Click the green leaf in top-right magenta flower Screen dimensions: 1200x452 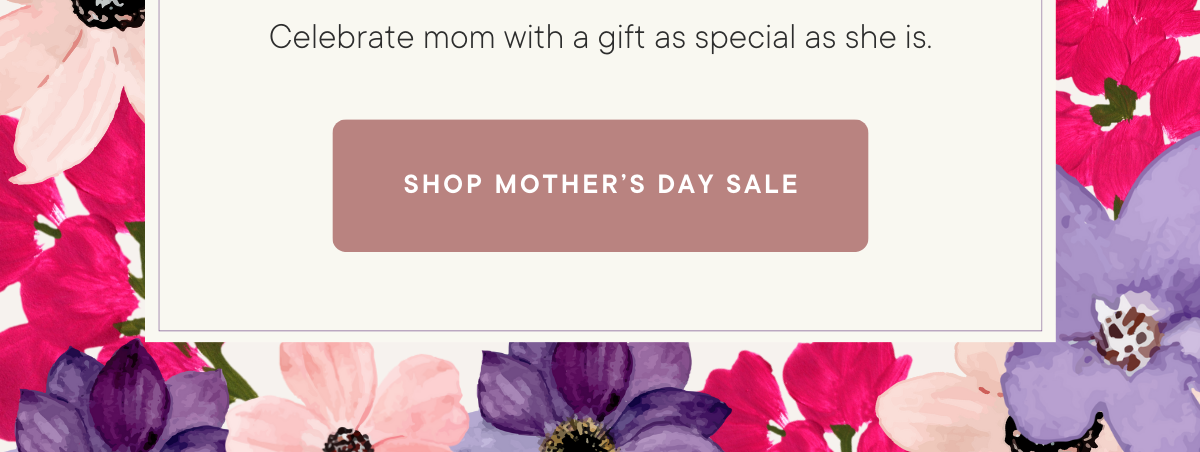(x=1113, y=103)
